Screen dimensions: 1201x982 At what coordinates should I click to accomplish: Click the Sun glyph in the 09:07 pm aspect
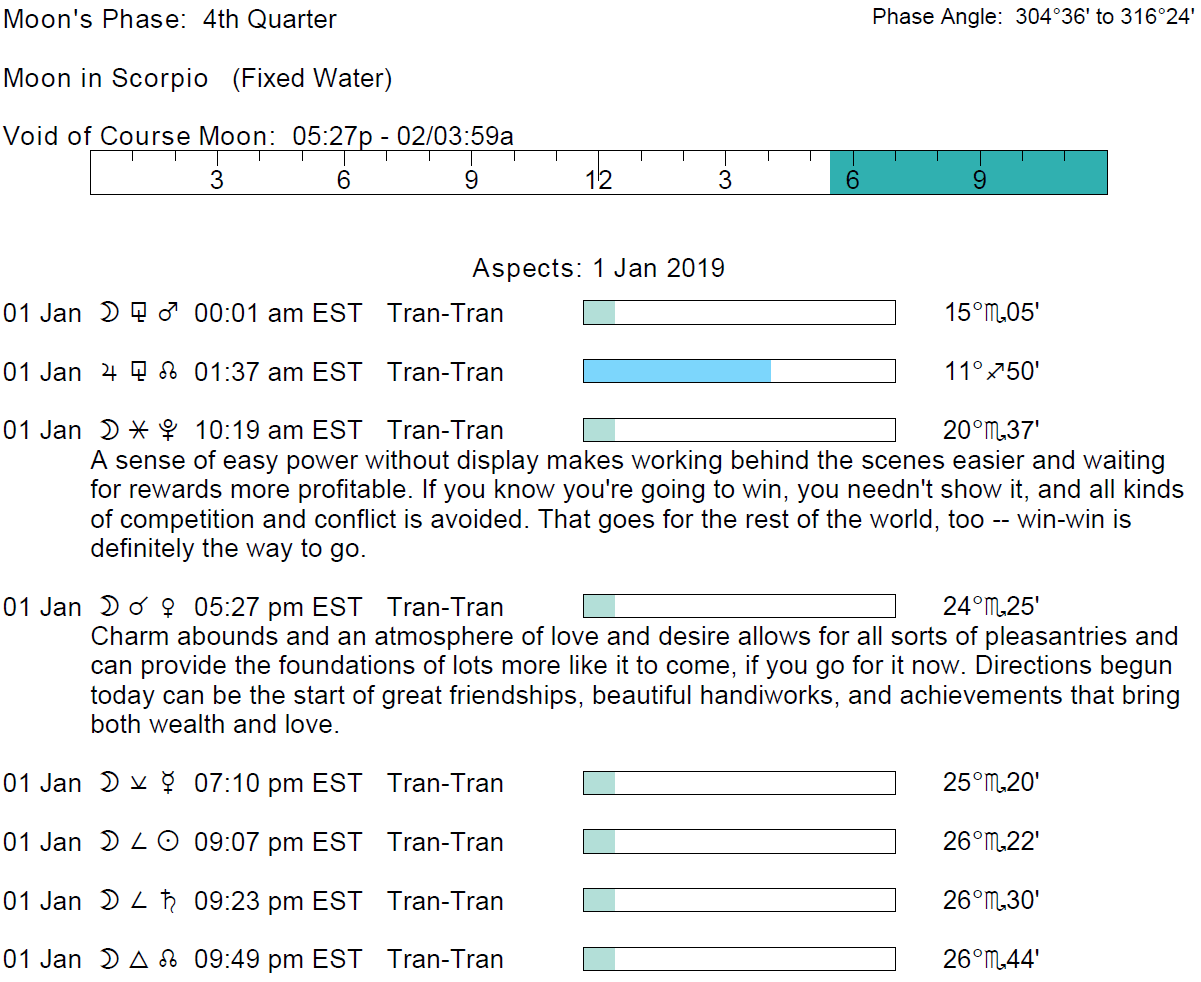(168, 842)
